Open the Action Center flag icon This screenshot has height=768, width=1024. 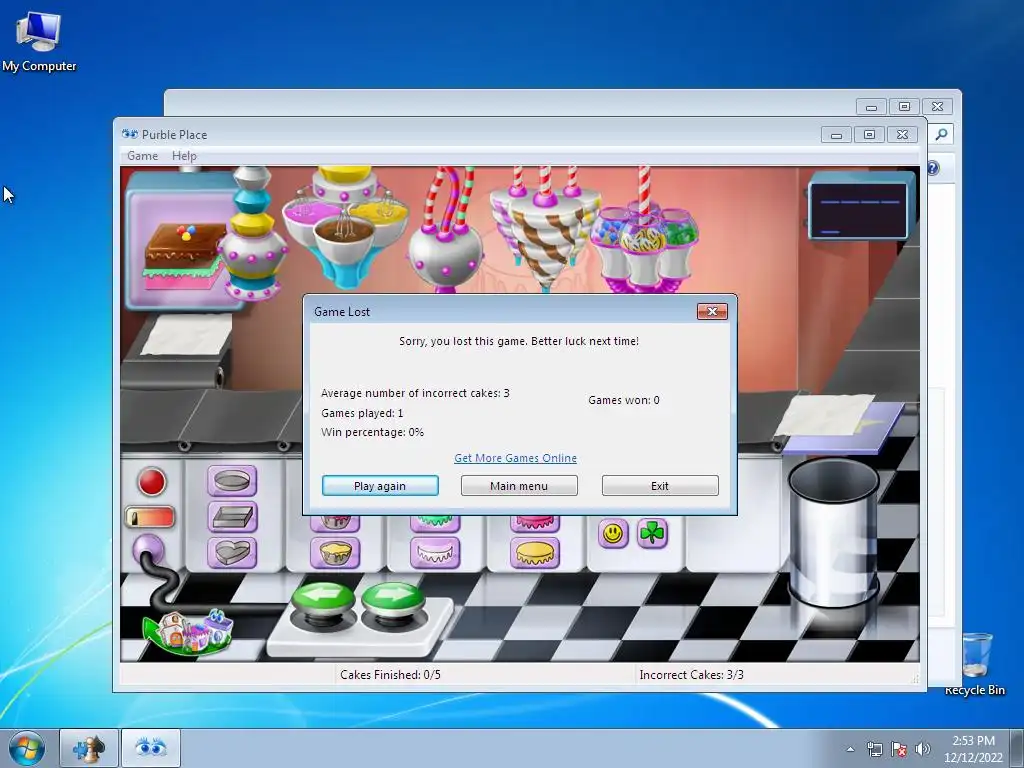pyautogui.click(x=899, y=749)
